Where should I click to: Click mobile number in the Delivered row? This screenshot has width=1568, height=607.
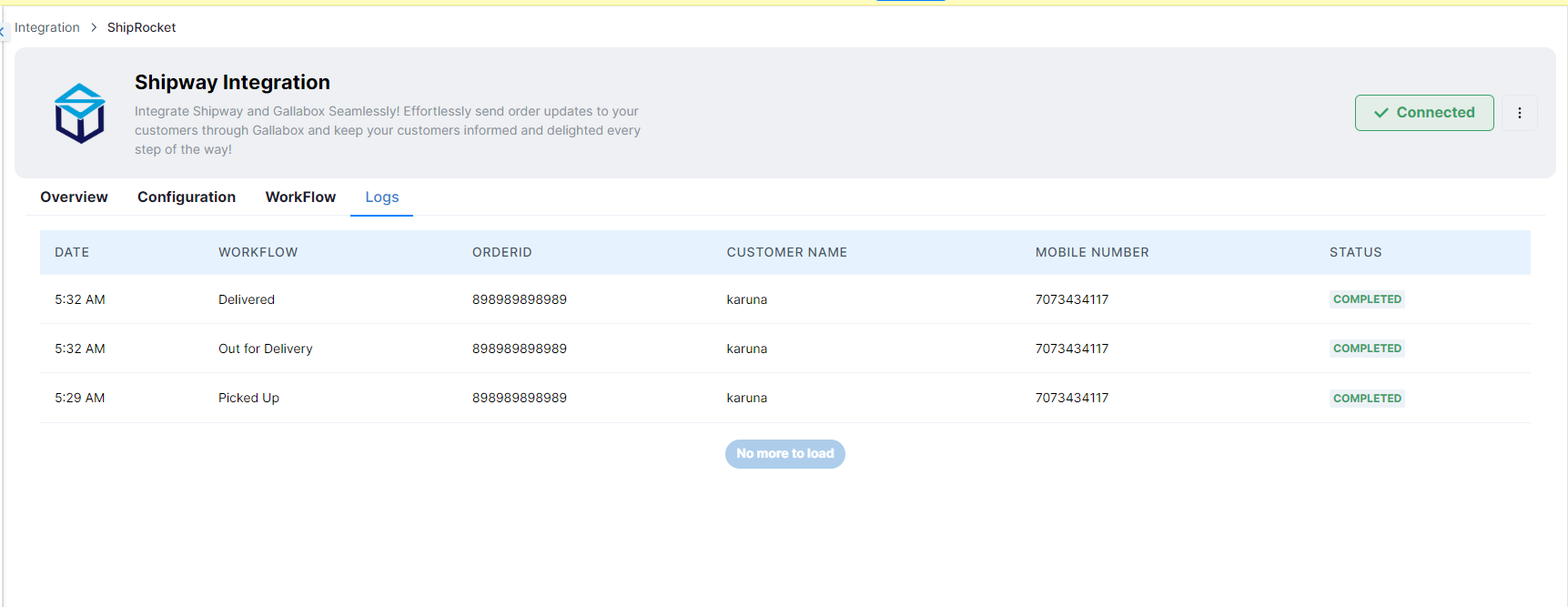click(x=1071, y=299)
